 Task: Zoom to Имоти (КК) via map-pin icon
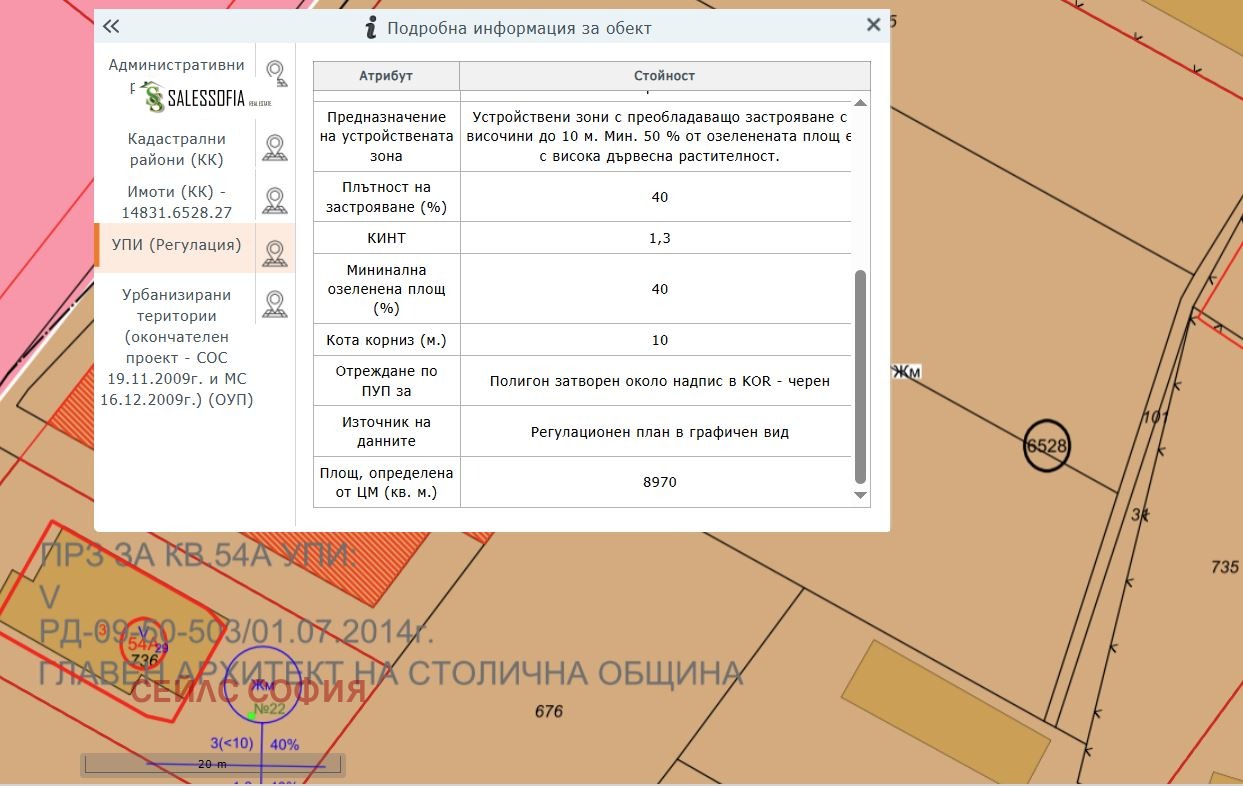275,200
